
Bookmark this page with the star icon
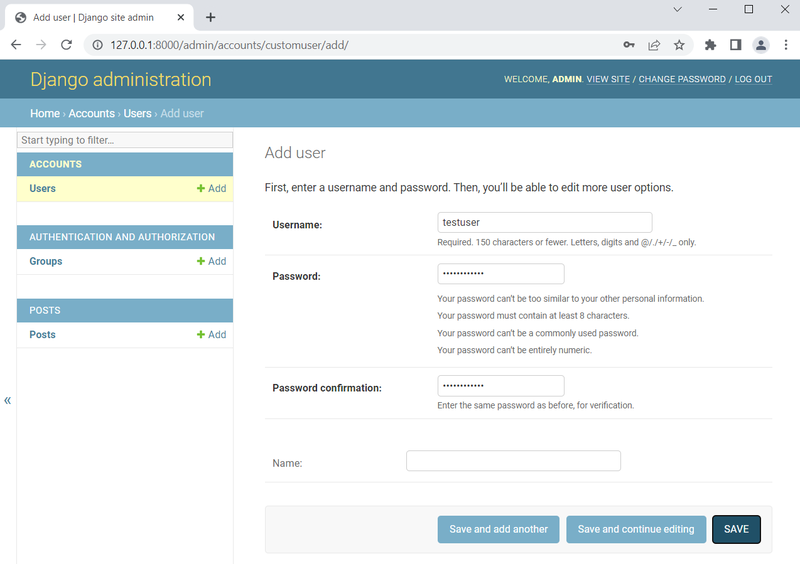coord(679,45)
